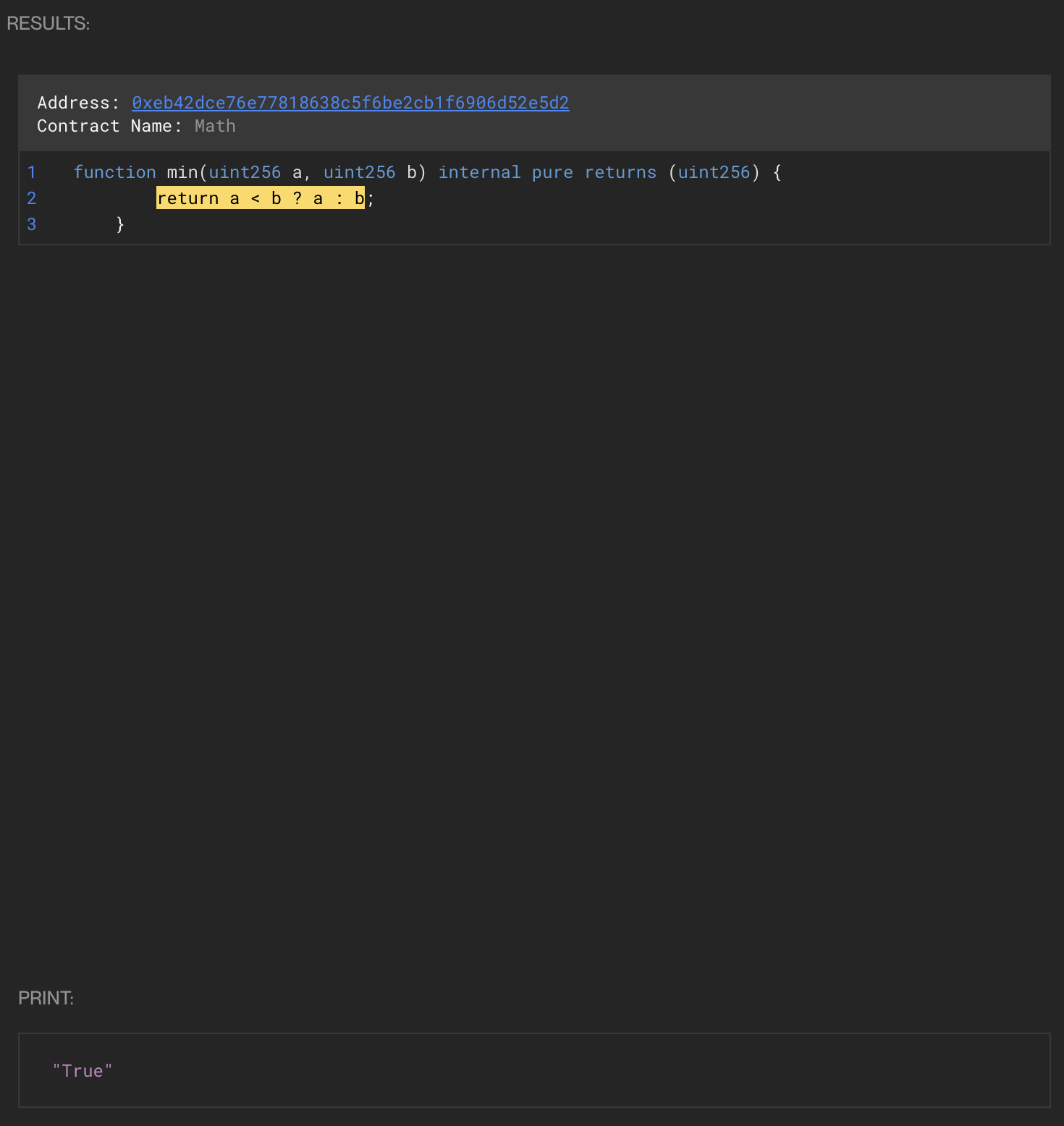Viewport: 1064px width, 1126px height.
Task: Click the RESULTS: heading
Action: coord(48,23)
